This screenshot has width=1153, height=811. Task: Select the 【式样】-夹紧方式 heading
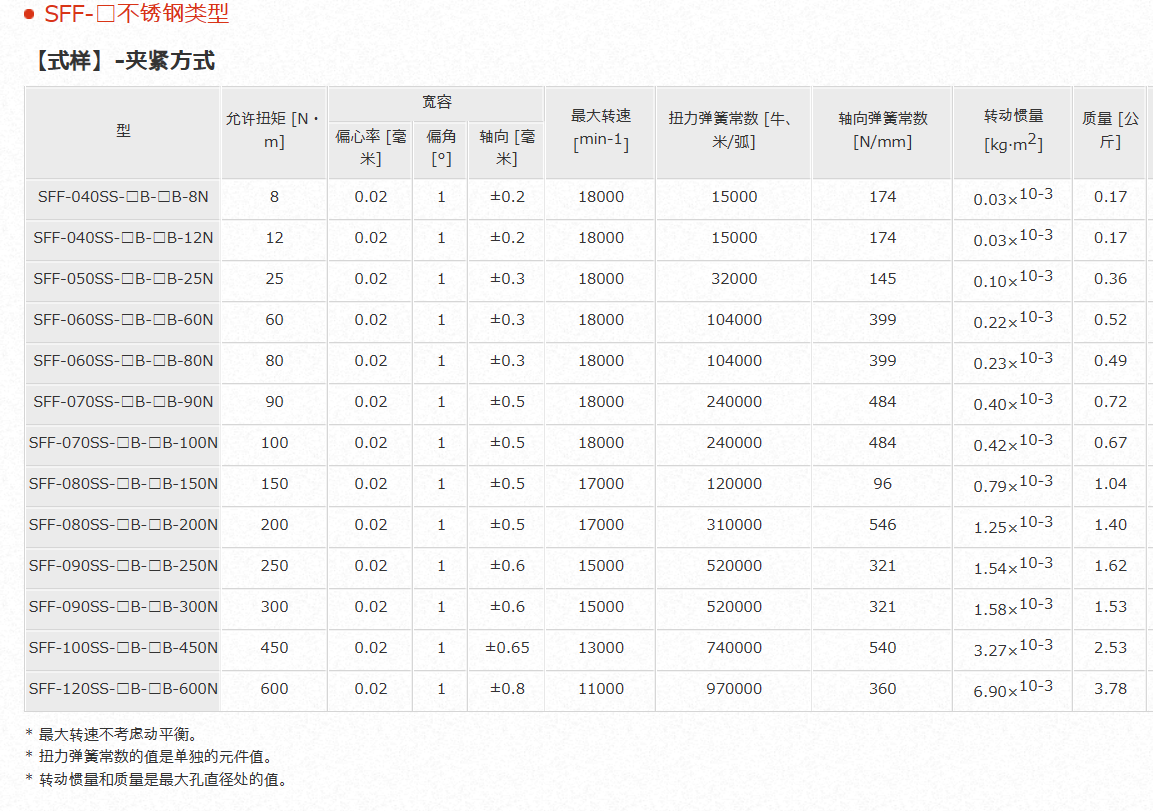(x=123, y=60)
